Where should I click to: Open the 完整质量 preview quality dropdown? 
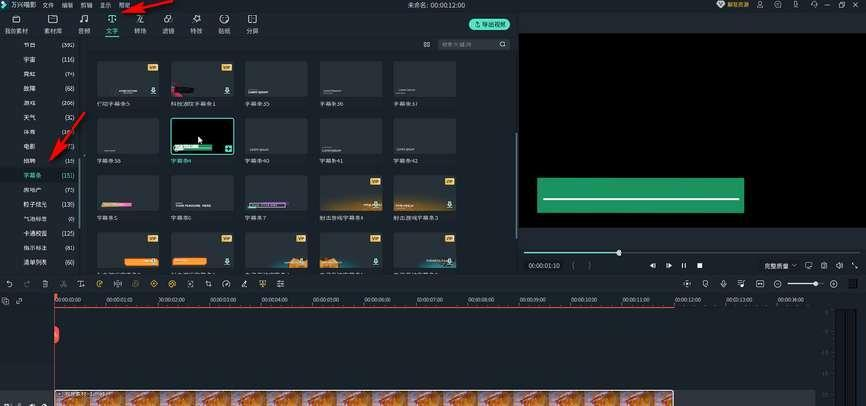point(780,266)
